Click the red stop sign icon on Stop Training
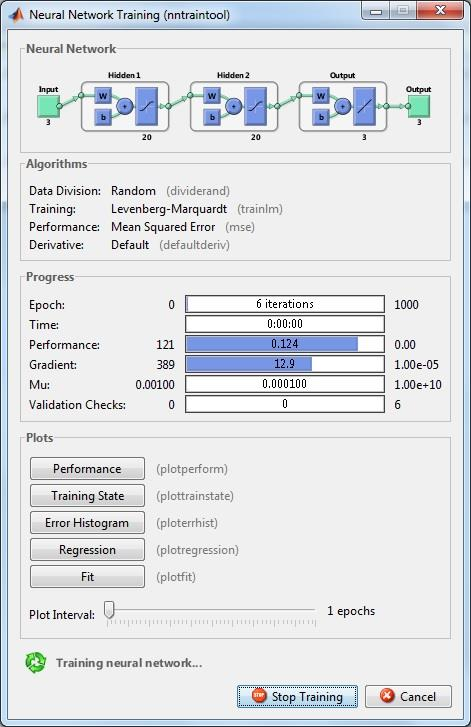The height and width of the screenshot is (727, 471). (259, 695)
